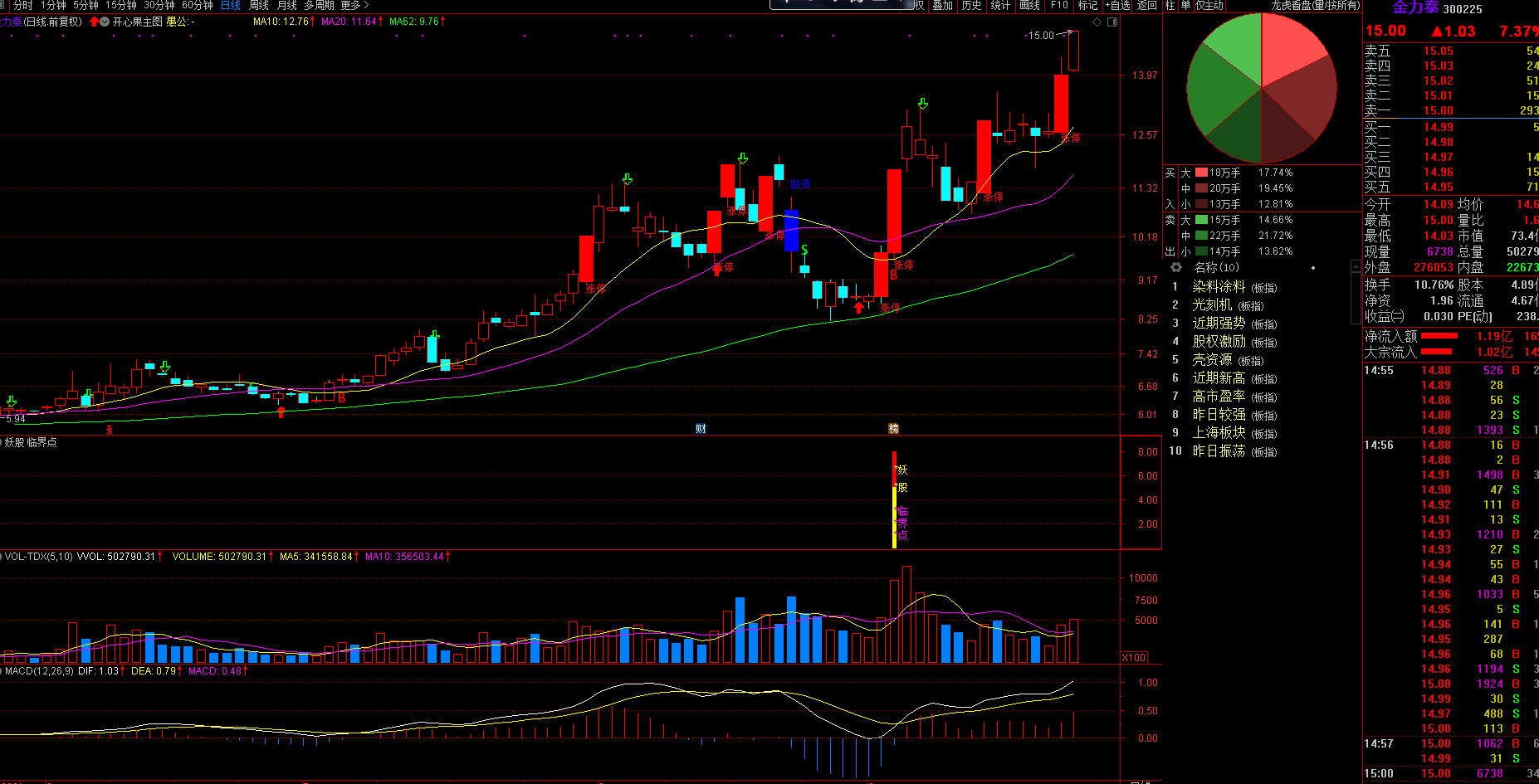
Task: Toggle the 仅主动 filter
Action: pos(1209,5)
